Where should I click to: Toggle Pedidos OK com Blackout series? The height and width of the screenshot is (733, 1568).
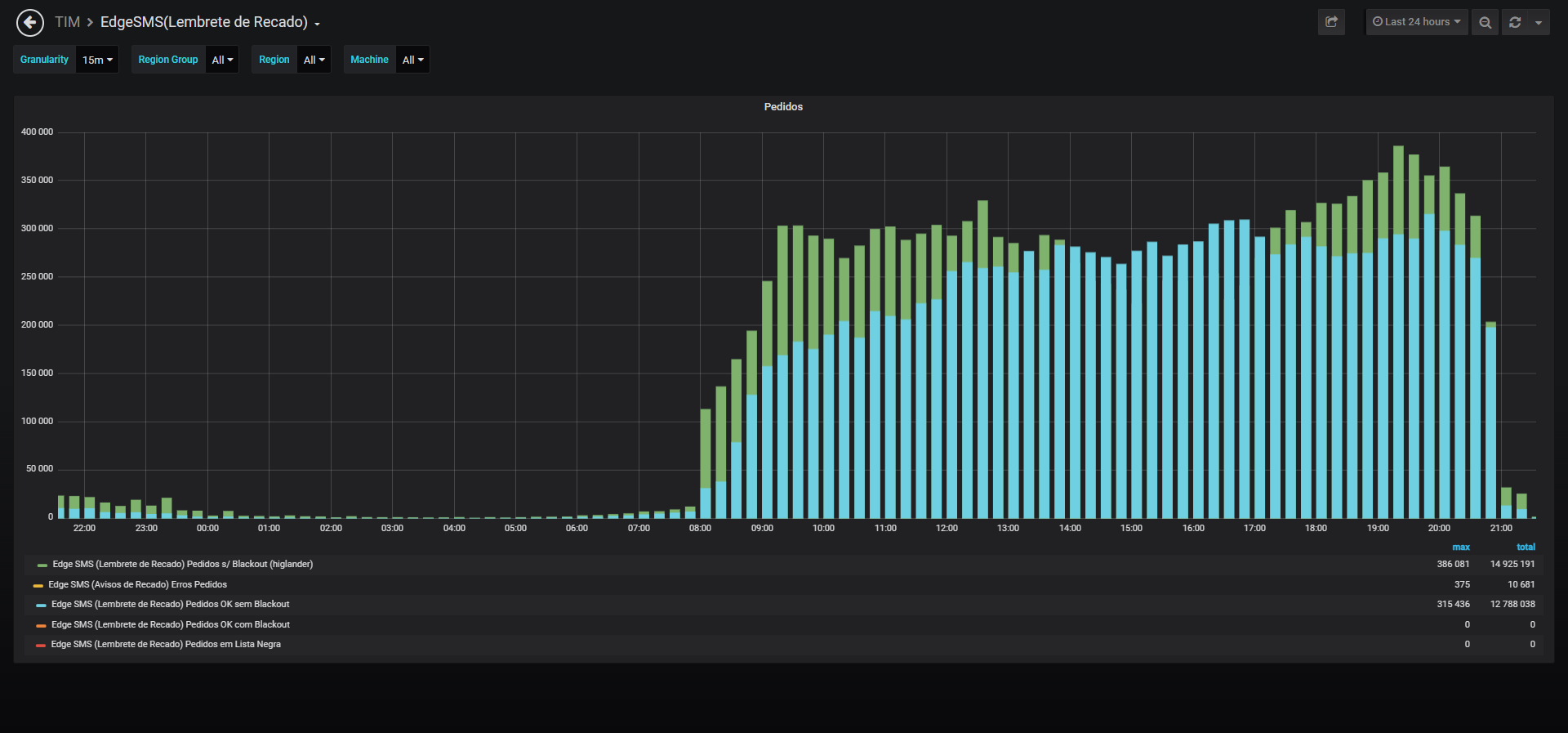point(170,624)
